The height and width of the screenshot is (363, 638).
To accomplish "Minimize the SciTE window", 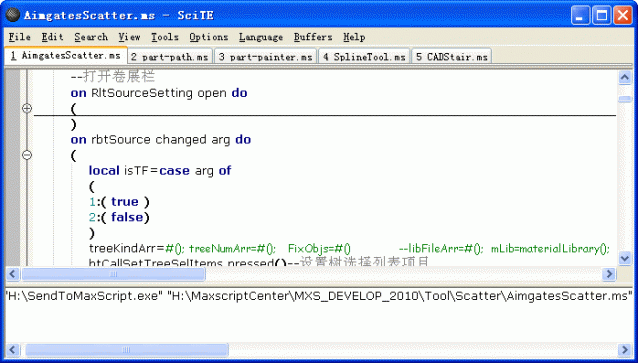I will pos(580,16).
